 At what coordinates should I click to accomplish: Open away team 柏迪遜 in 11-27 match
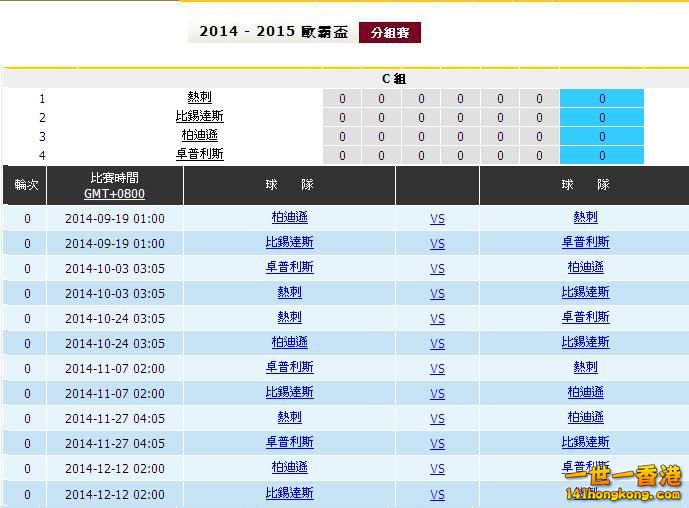tap(585, 417)
